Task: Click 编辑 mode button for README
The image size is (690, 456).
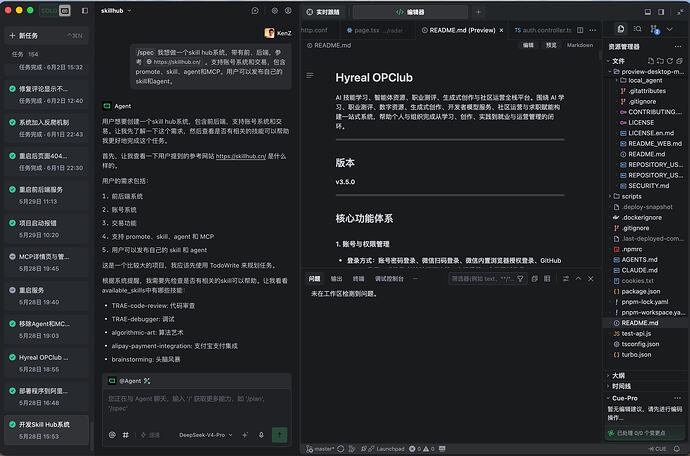Action: pyautogui.click(x=528, y=45)
